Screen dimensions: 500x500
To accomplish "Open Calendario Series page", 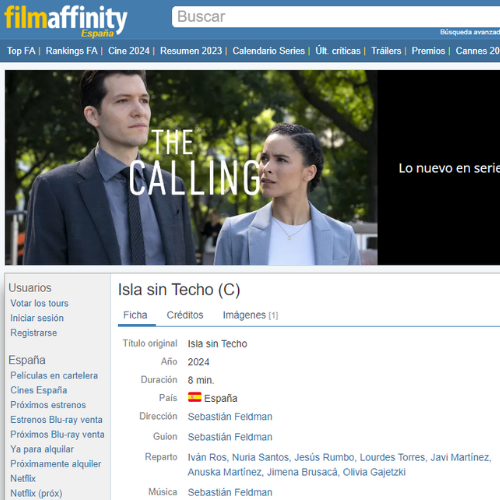I will pyautogui.click(x=269, y=51).
